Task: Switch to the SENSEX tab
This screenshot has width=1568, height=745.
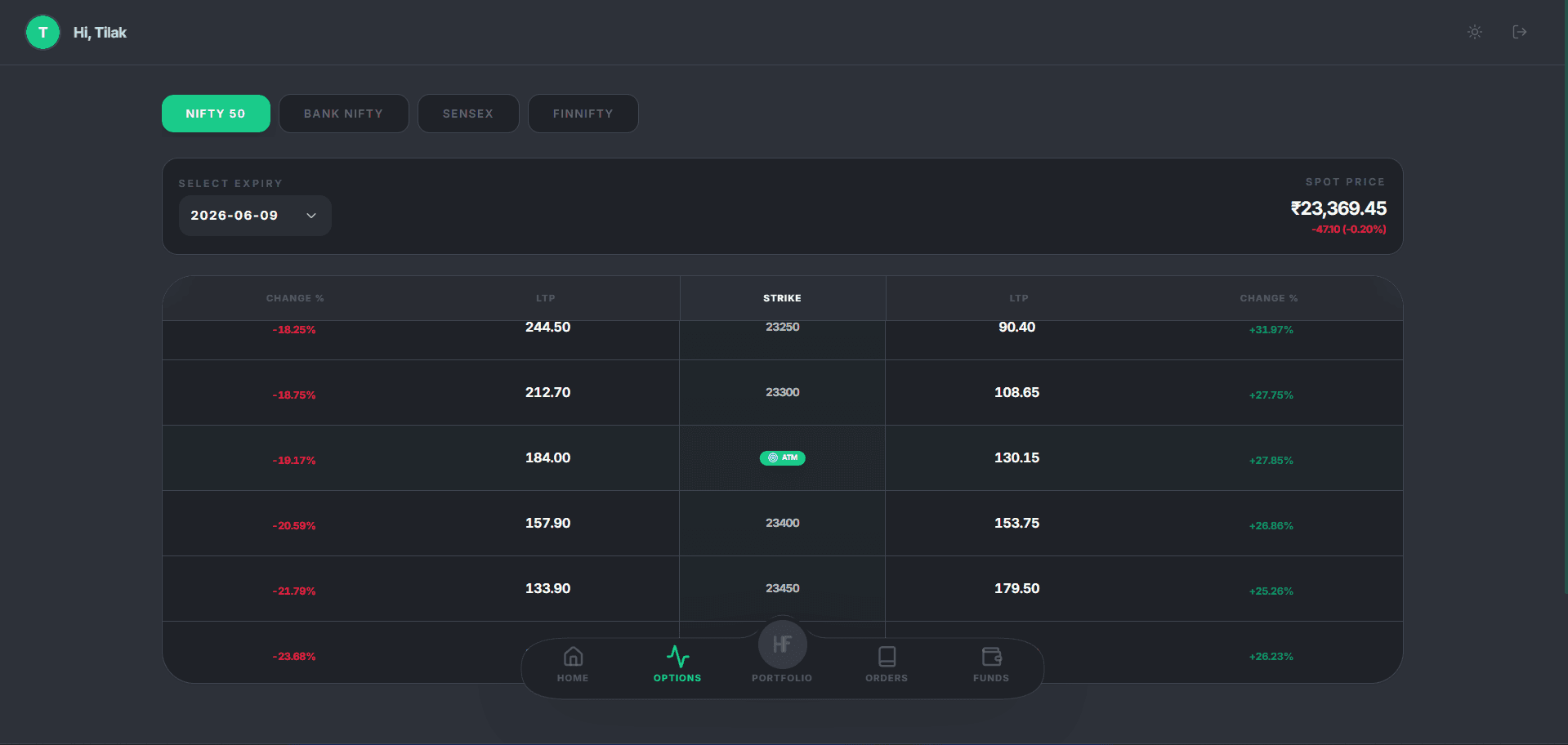Action: (x=468, y=114)
